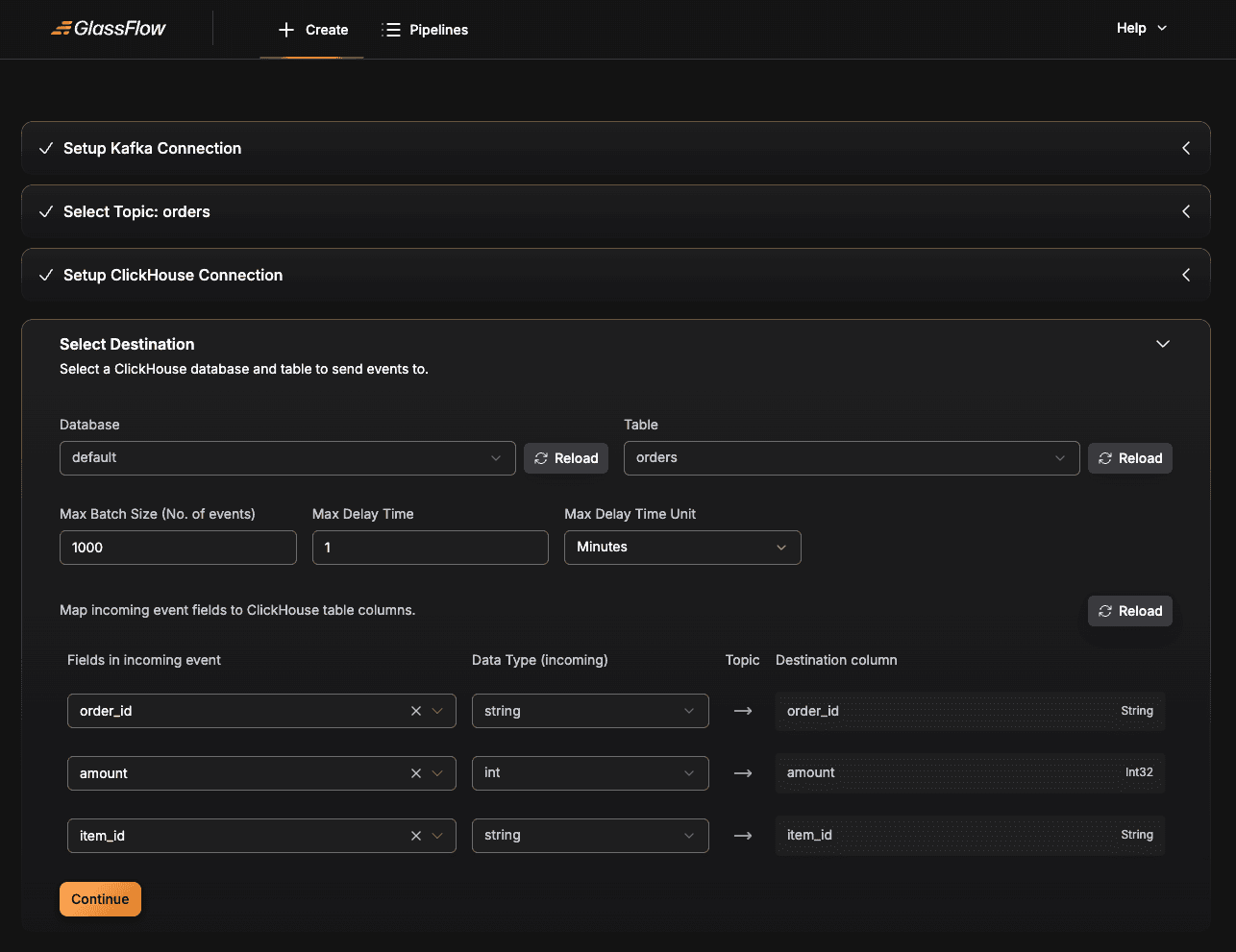
Task: Click the GlassFlow logo
Action: (x=109, y=29)
